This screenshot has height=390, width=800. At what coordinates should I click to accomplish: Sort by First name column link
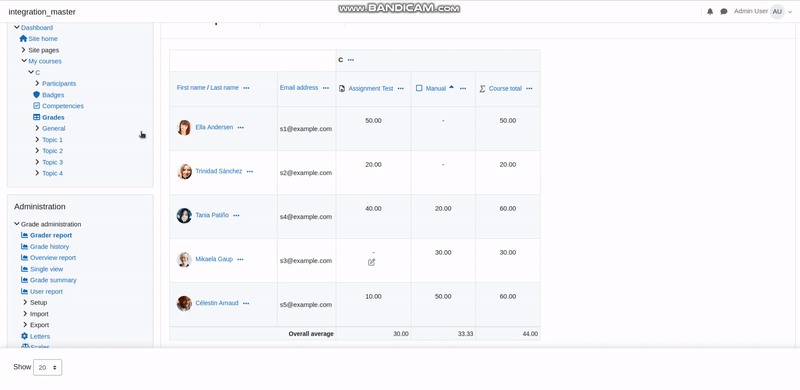click(191, 88)
